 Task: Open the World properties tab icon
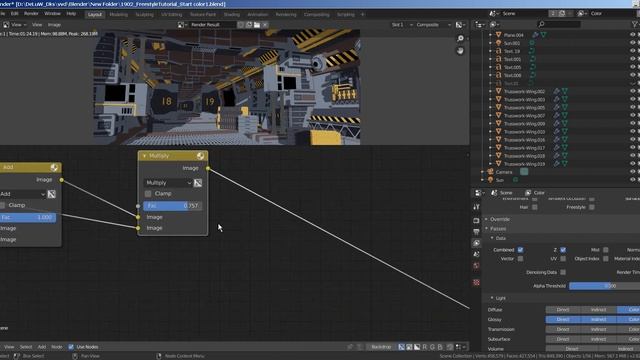[x=476, y=266]
